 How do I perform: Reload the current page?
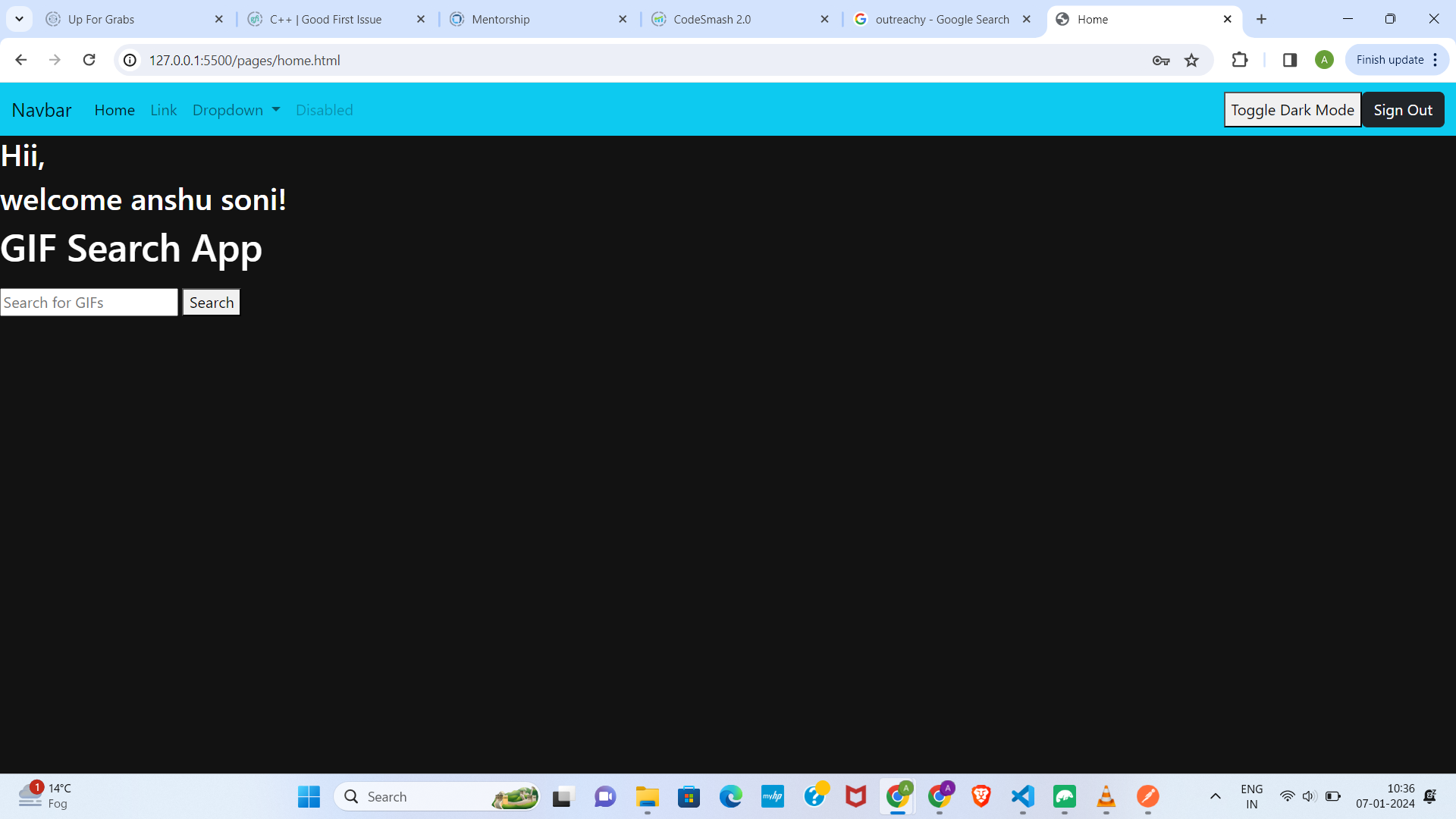[x=89, y=60]
